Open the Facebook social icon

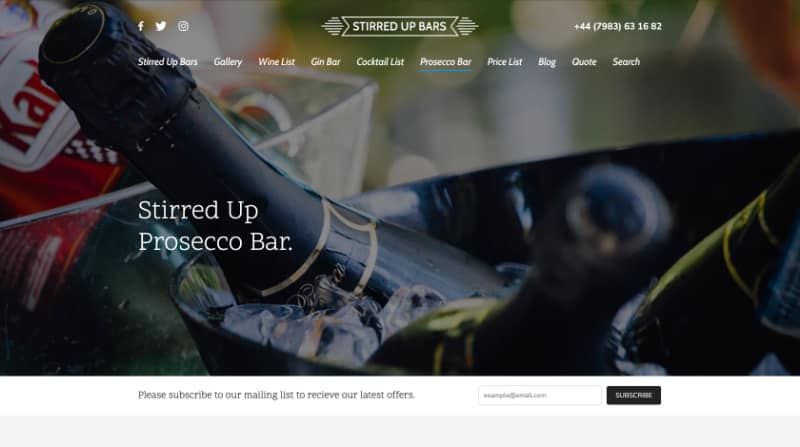pyautogui.click(x=141, y=26)
